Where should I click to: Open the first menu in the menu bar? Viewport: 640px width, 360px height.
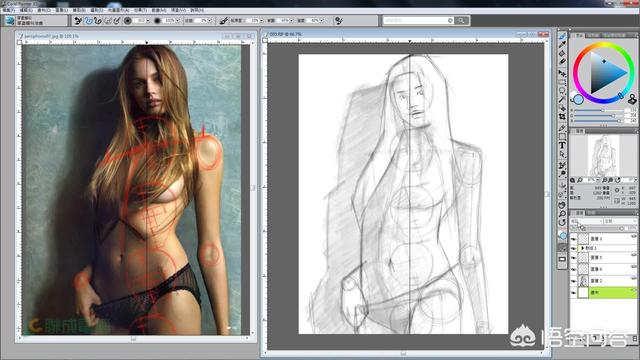click(x=8, y=10)
